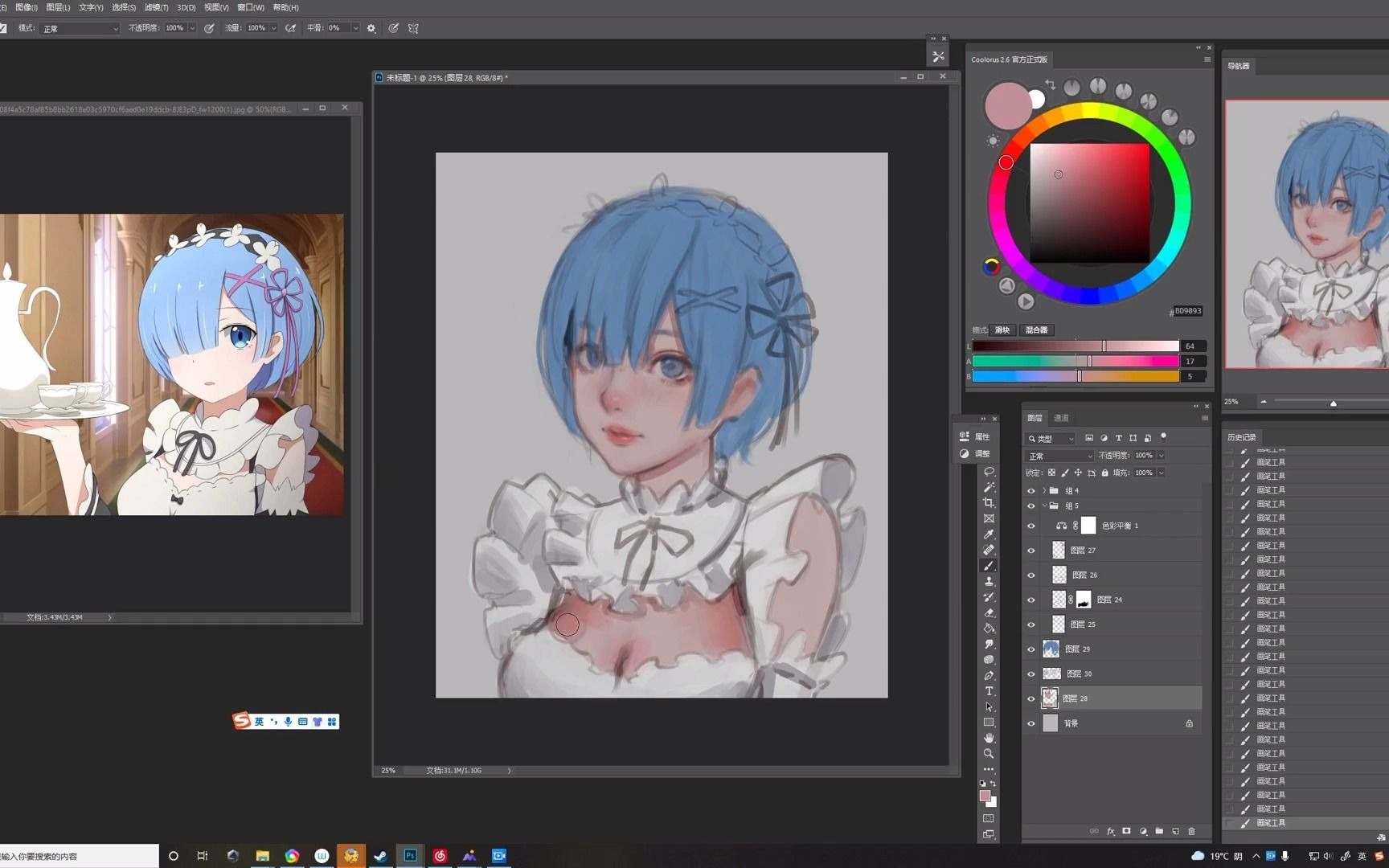Create a new layer group
Screen dimensions: 1389x868
1159,831
